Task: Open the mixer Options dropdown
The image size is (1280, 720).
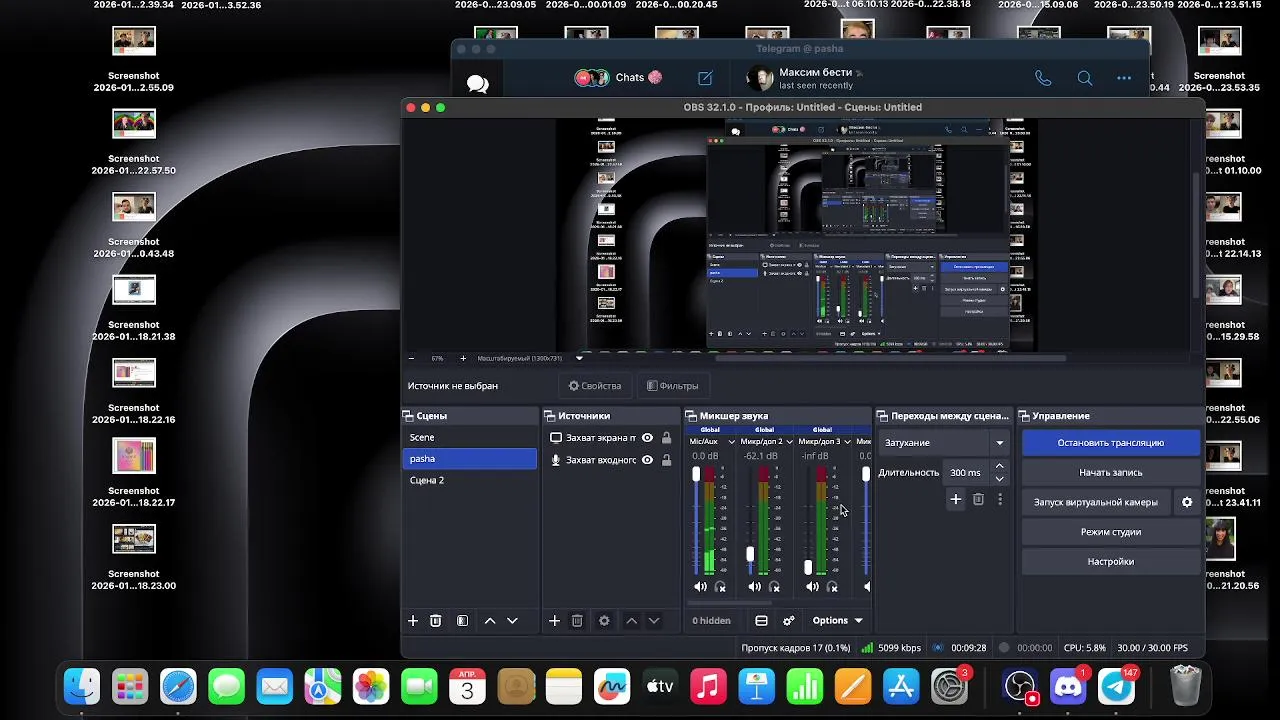Action: pyautogui.click(x=837, y=621)
